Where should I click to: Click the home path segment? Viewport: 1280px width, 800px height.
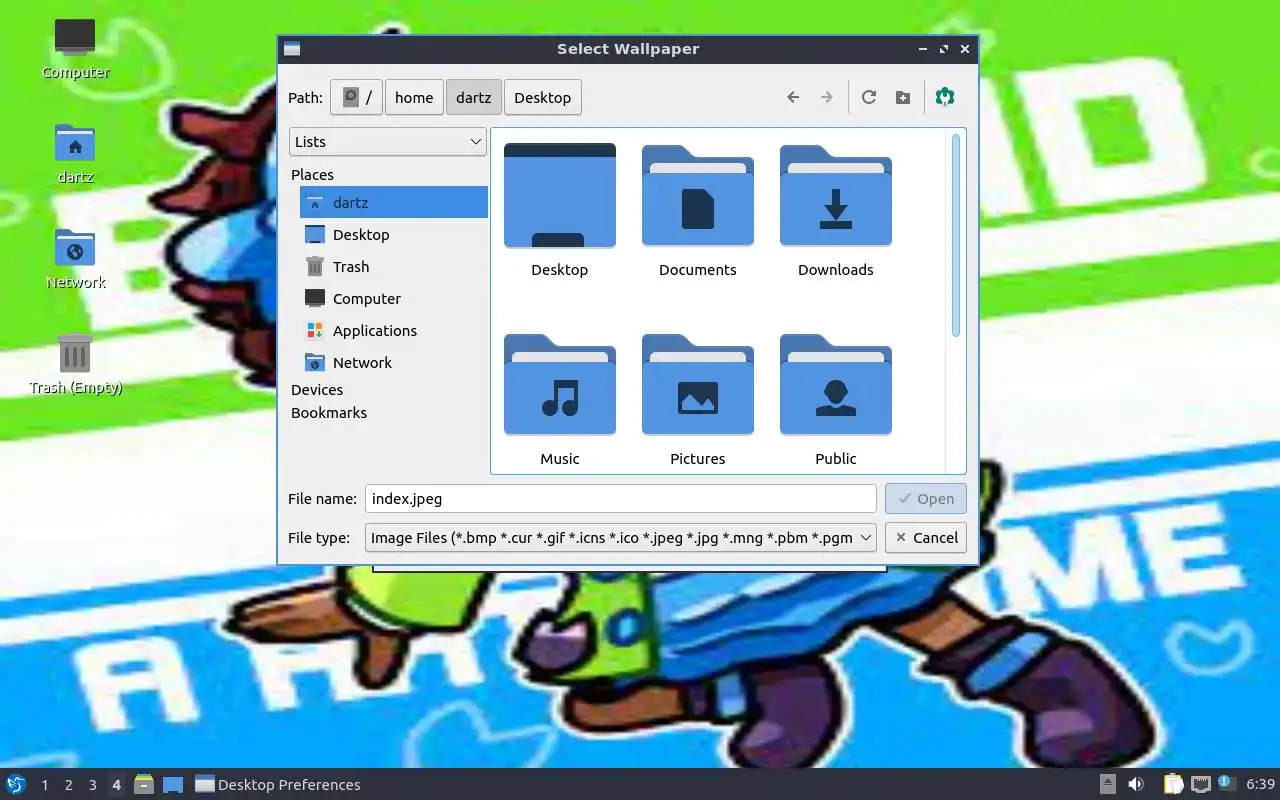(414, 97)
